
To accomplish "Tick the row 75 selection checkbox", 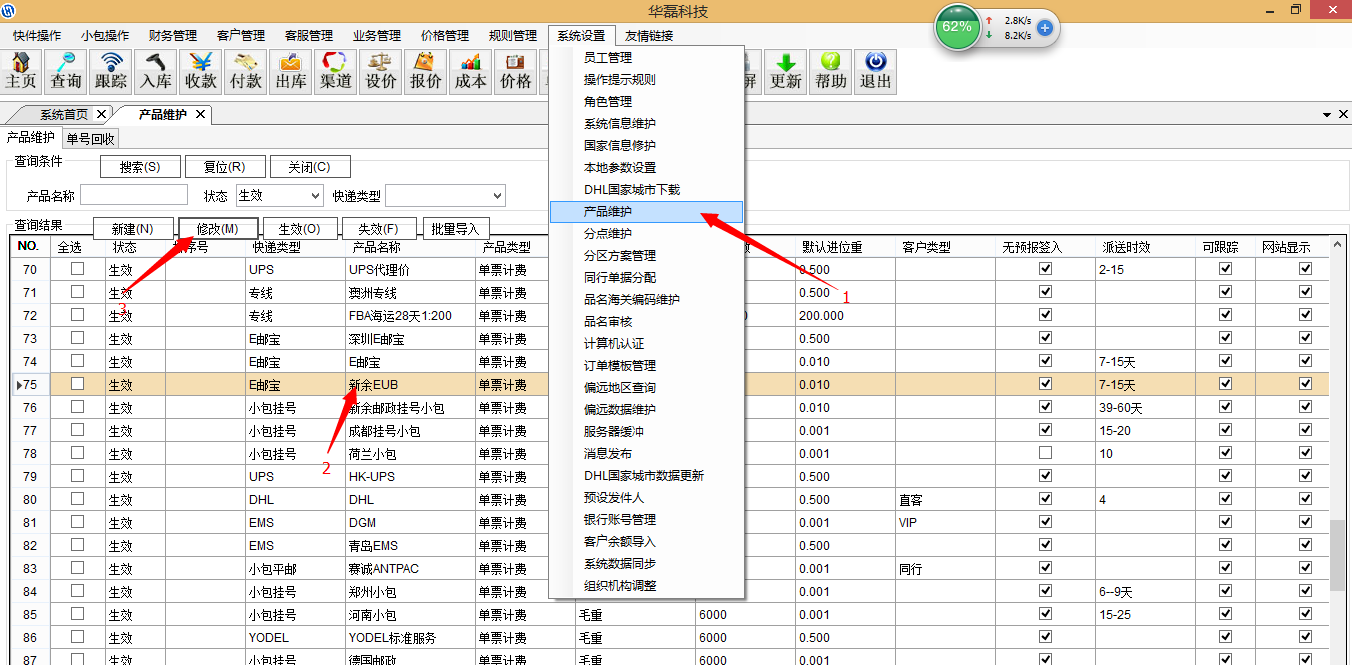I will (77, 384).
